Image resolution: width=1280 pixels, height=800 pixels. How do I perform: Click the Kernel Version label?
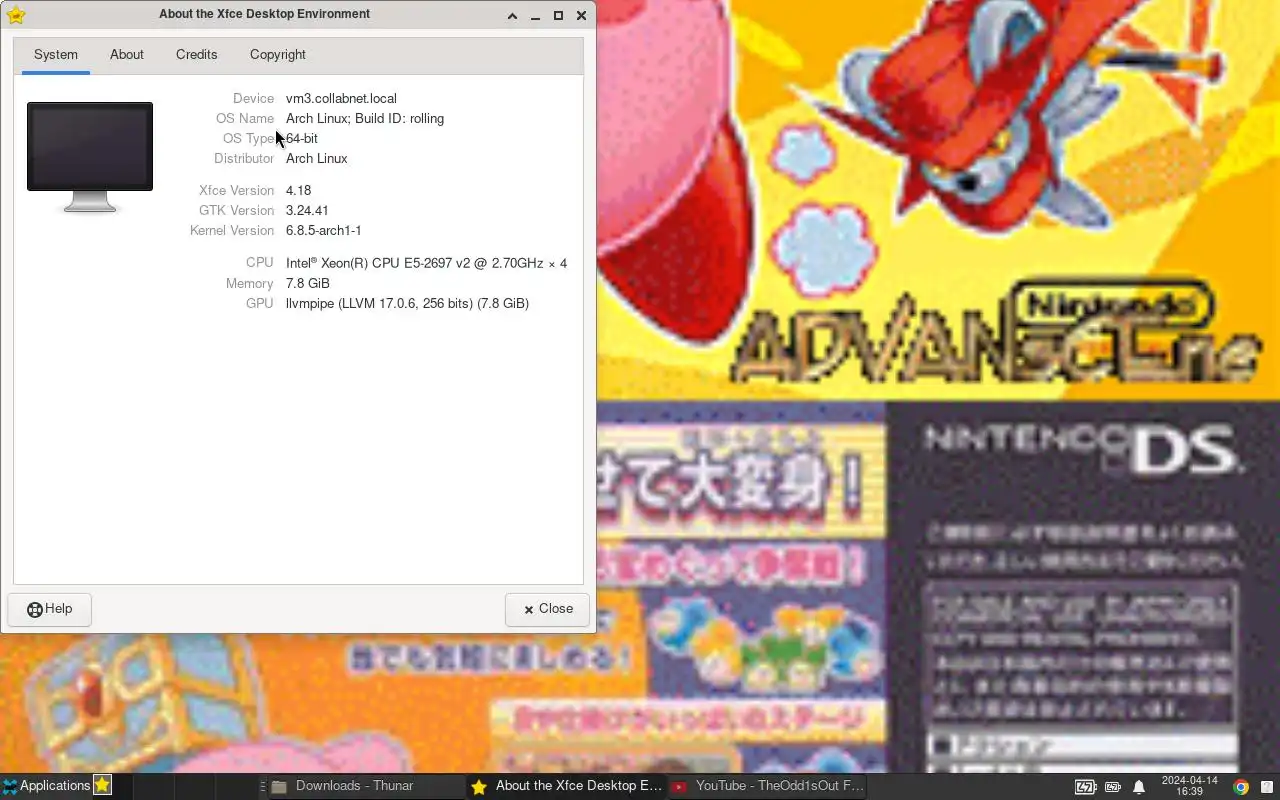pyautogui.click(x=232, y=230)
